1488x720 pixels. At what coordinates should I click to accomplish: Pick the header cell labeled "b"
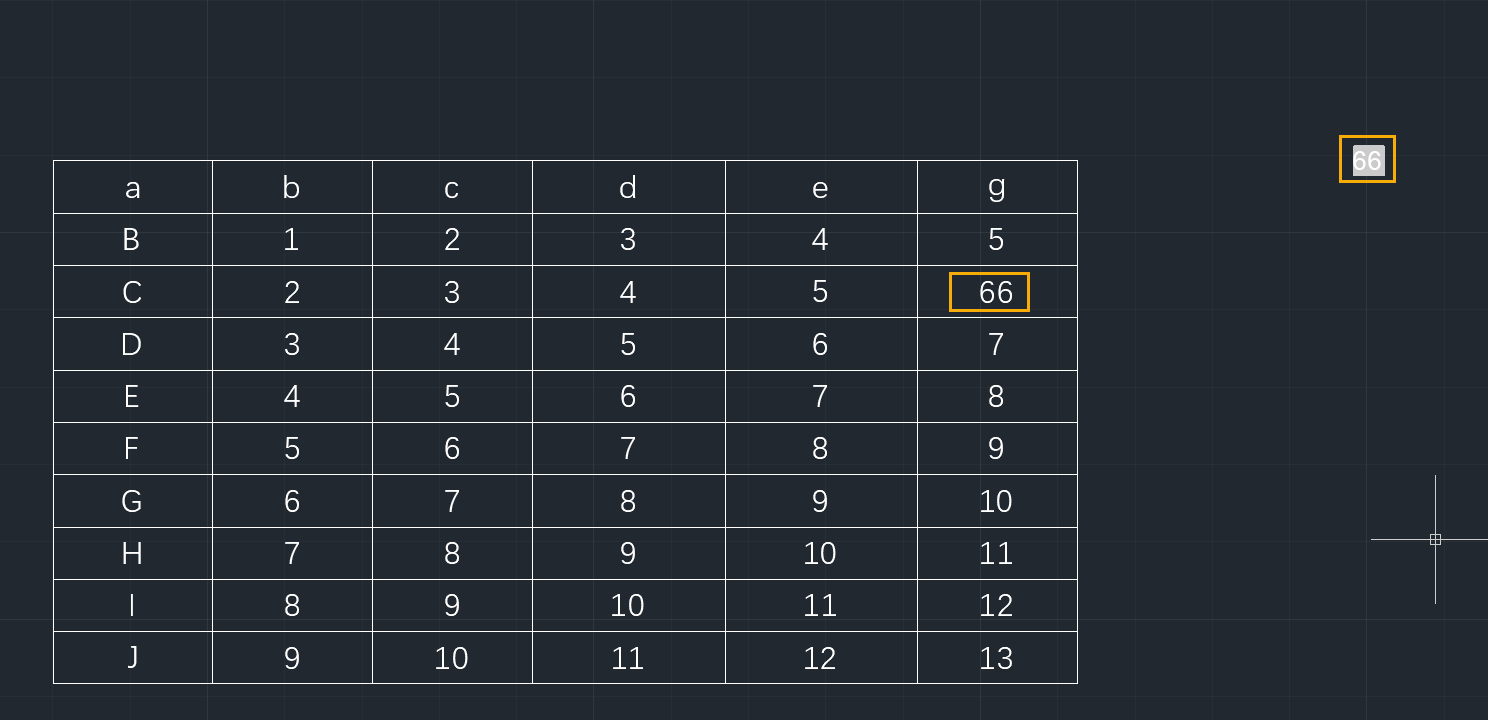point(292,187)
